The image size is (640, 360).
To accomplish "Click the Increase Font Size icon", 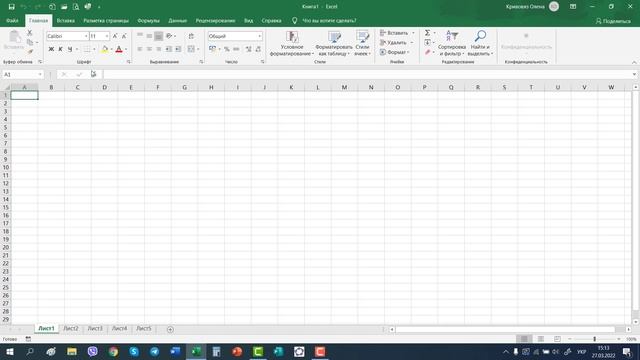I will [x=115, y=36].
